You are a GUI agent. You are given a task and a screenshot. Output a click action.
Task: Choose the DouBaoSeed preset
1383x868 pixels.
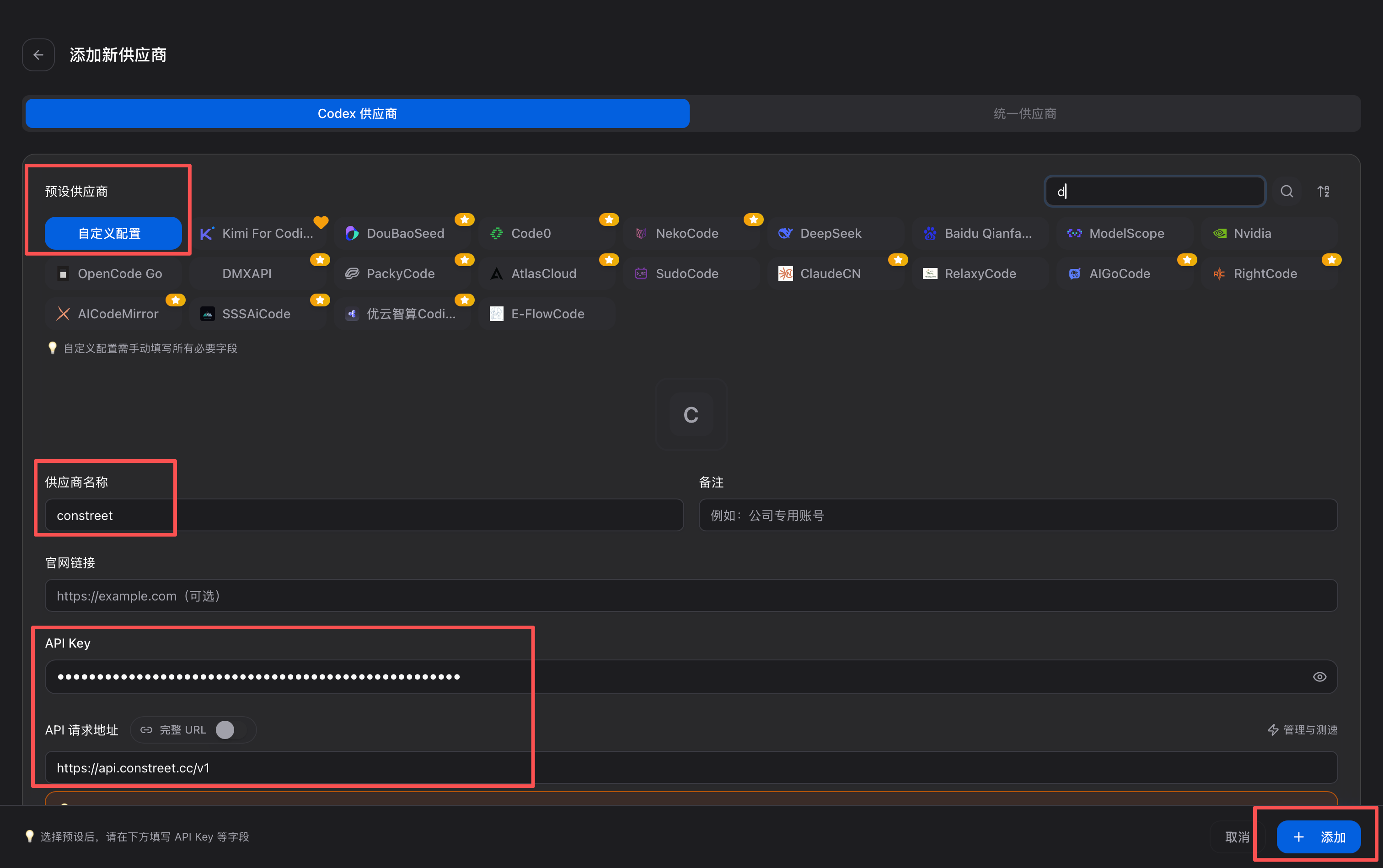[402, 233]
